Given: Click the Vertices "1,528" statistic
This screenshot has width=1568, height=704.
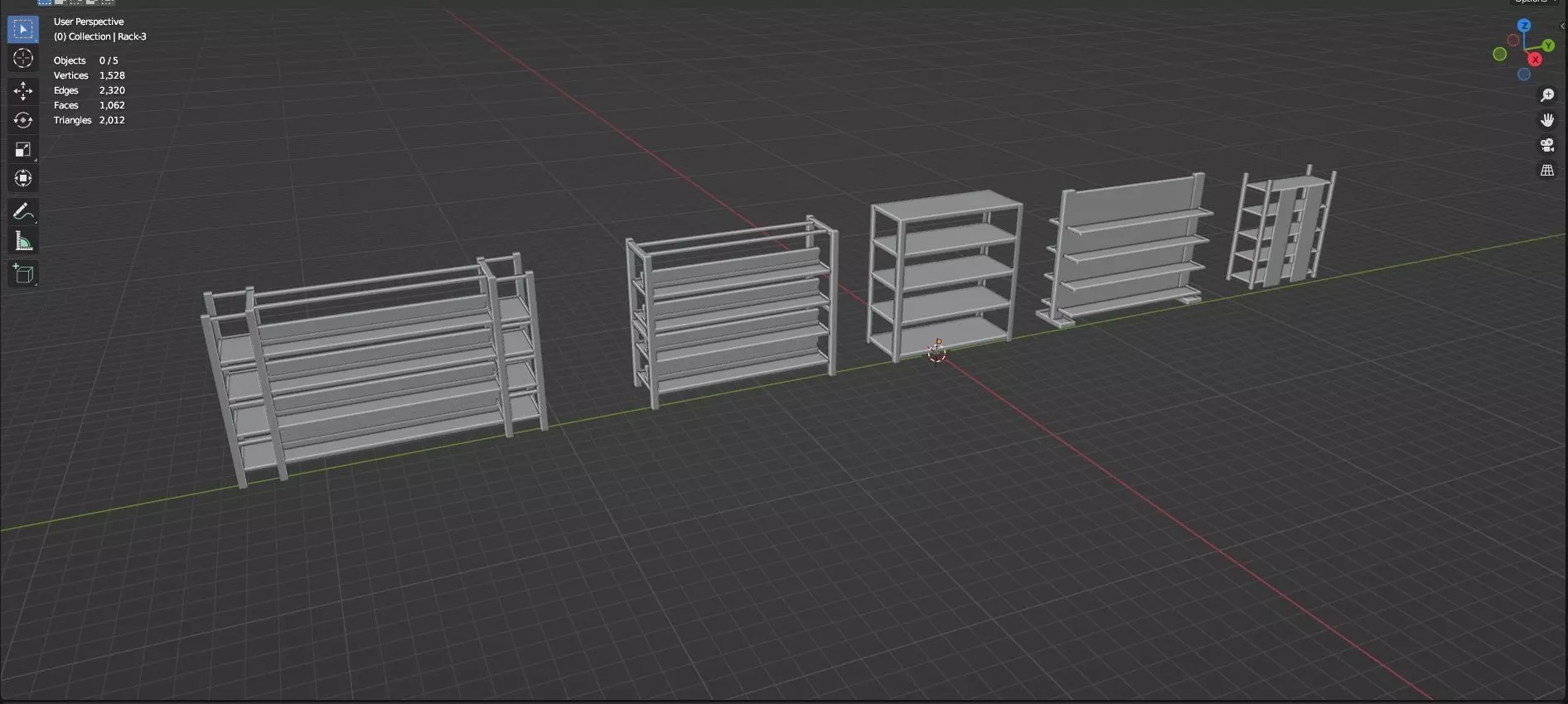Looking at the screenshot, I should point(112,75).
